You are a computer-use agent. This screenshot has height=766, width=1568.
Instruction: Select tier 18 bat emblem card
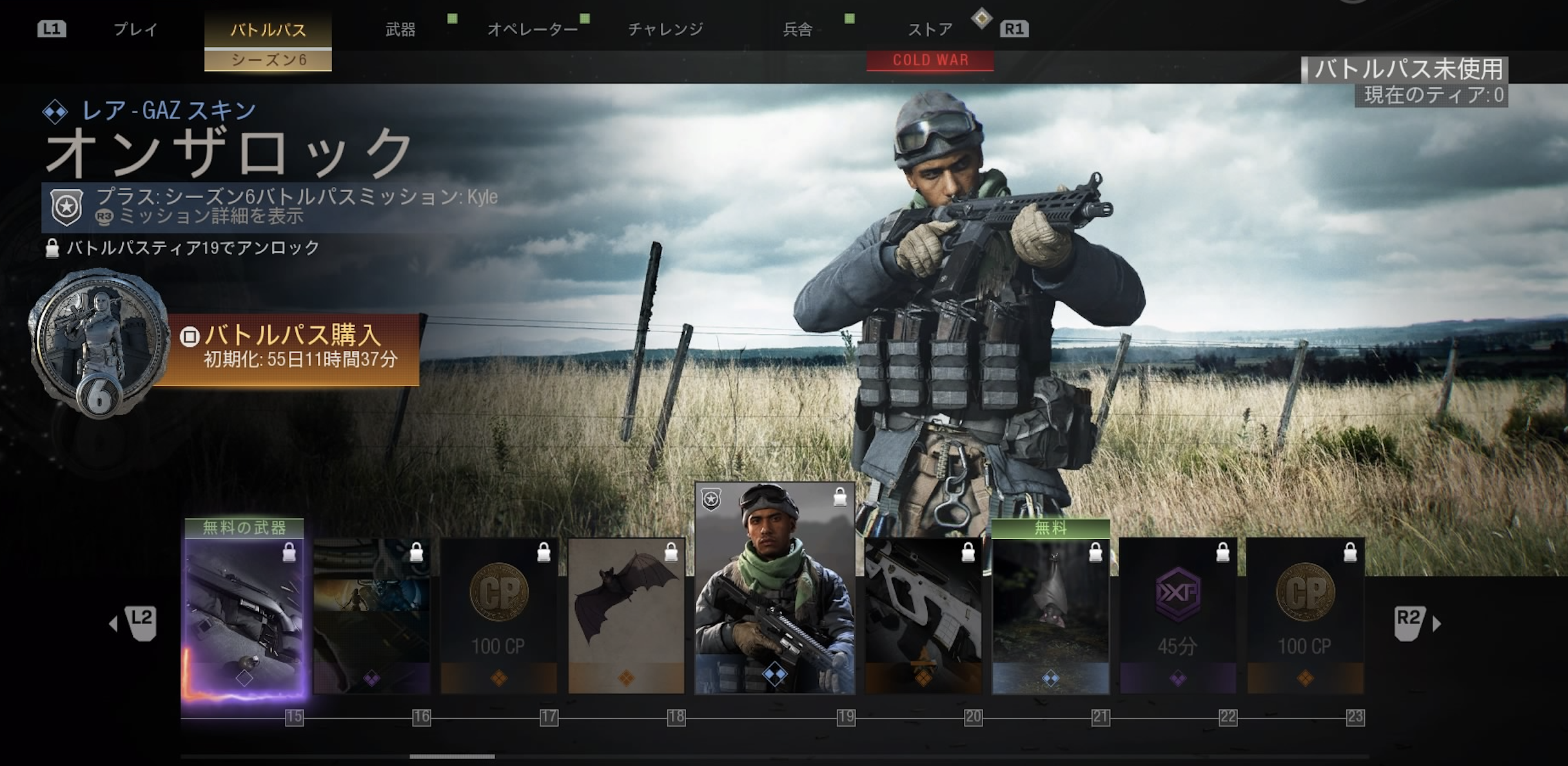tap(627, 616)
